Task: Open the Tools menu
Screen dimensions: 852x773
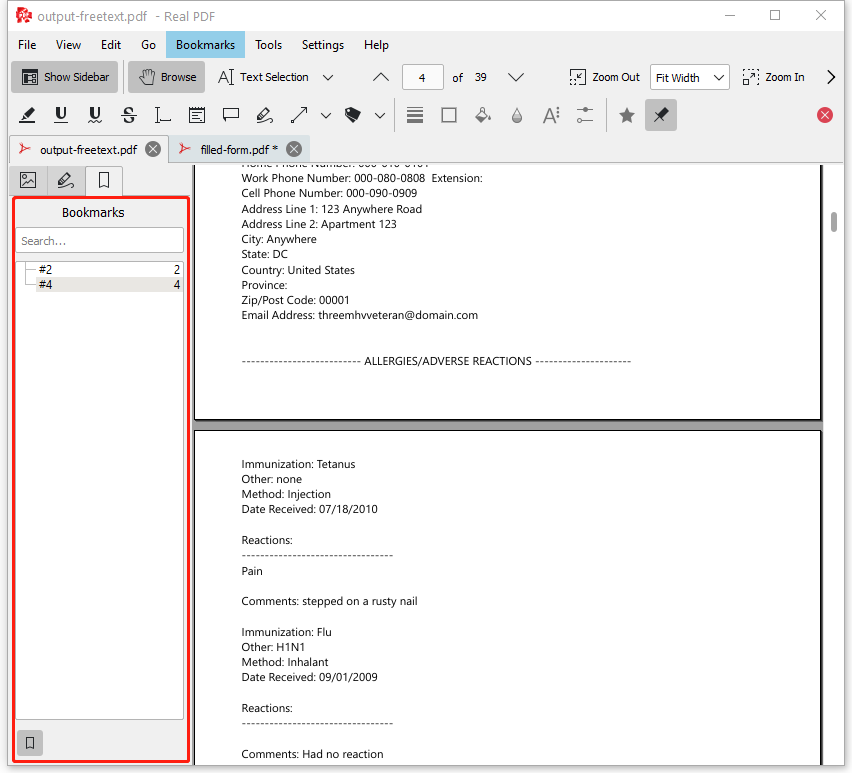Action: (x=268, y=45)
